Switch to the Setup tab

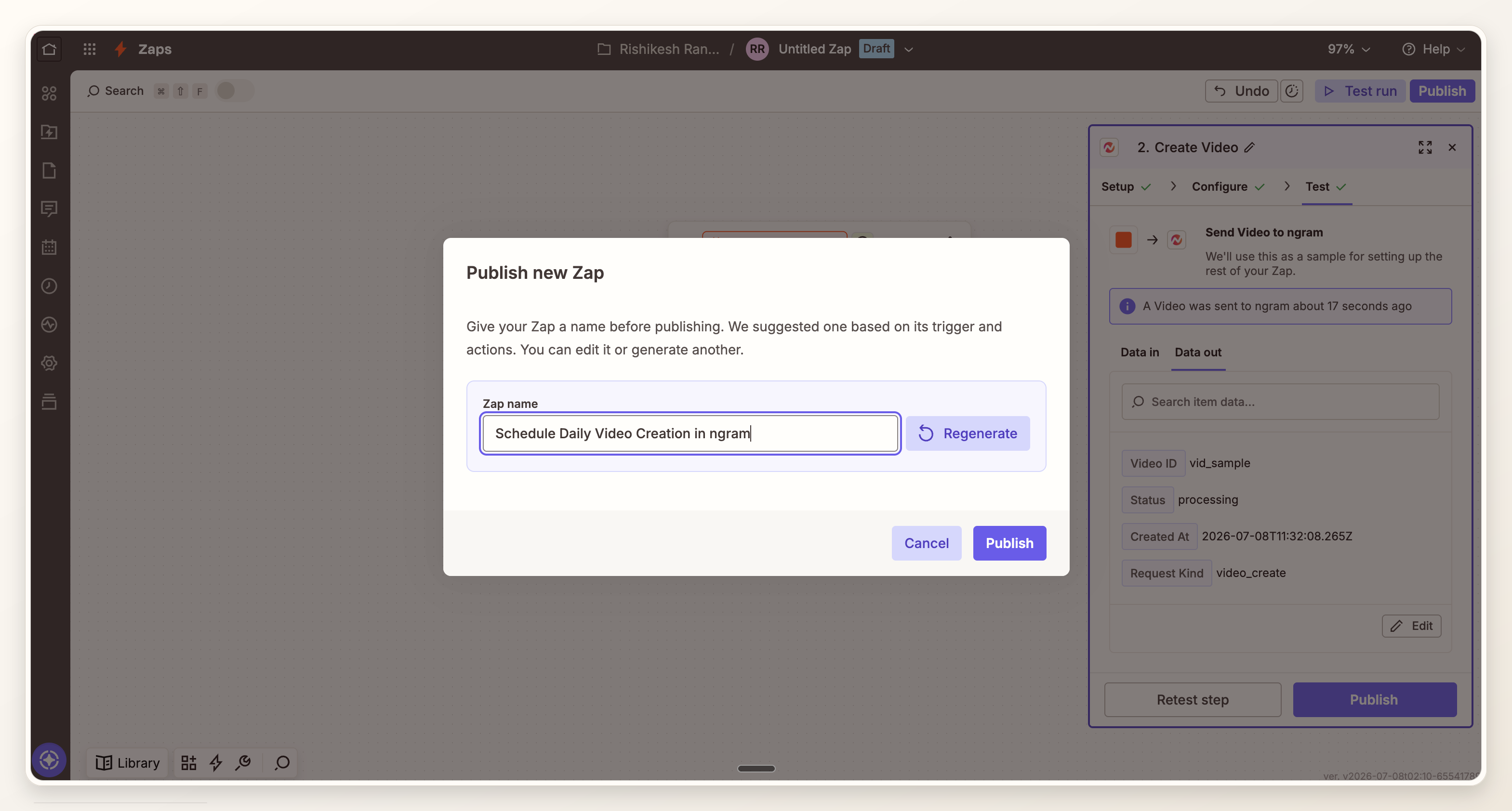pyautogui.click(x=1125, y=186)
